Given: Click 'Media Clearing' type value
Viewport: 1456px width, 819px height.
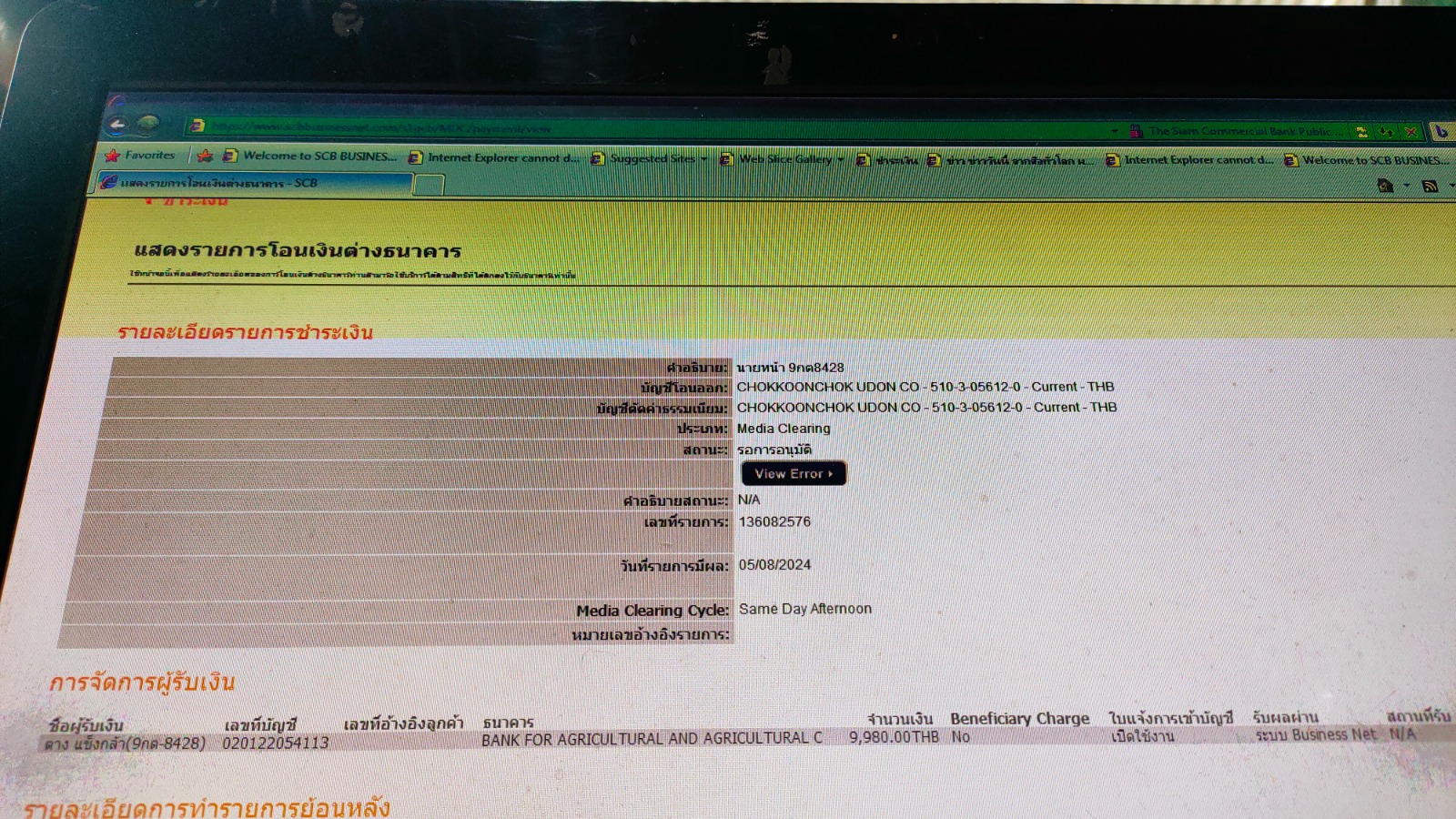Looking at the screenshot, I should pyautogui.click(x=784, y=429).
